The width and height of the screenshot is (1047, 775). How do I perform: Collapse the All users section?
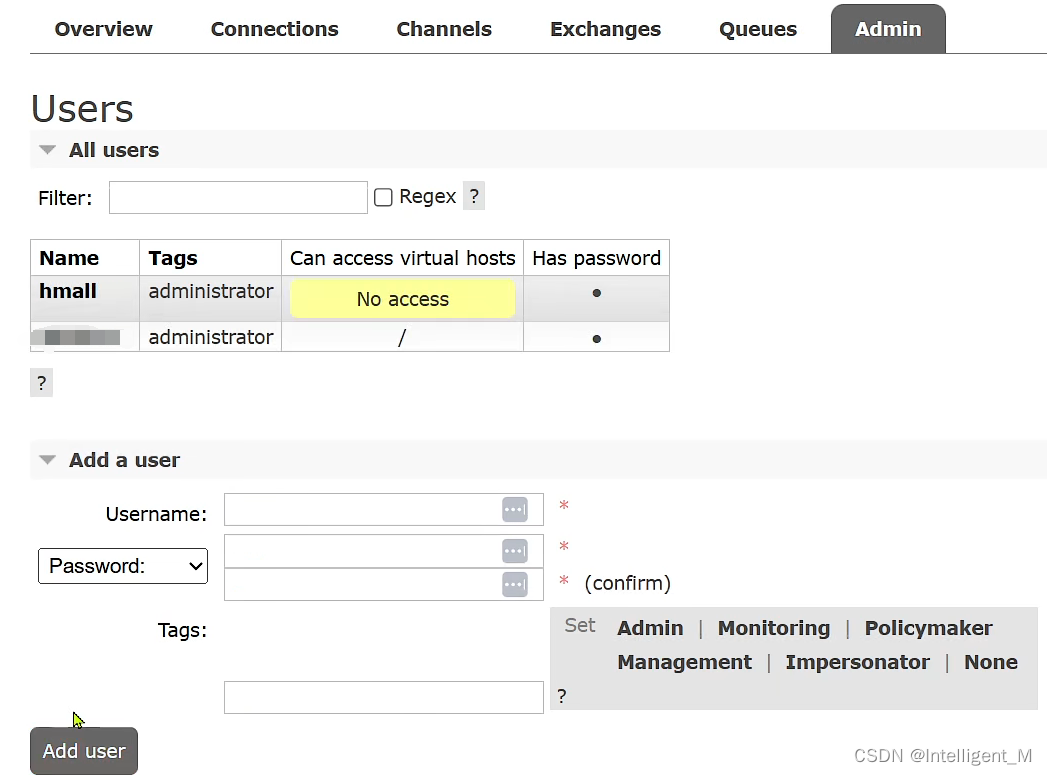[48, 150]
